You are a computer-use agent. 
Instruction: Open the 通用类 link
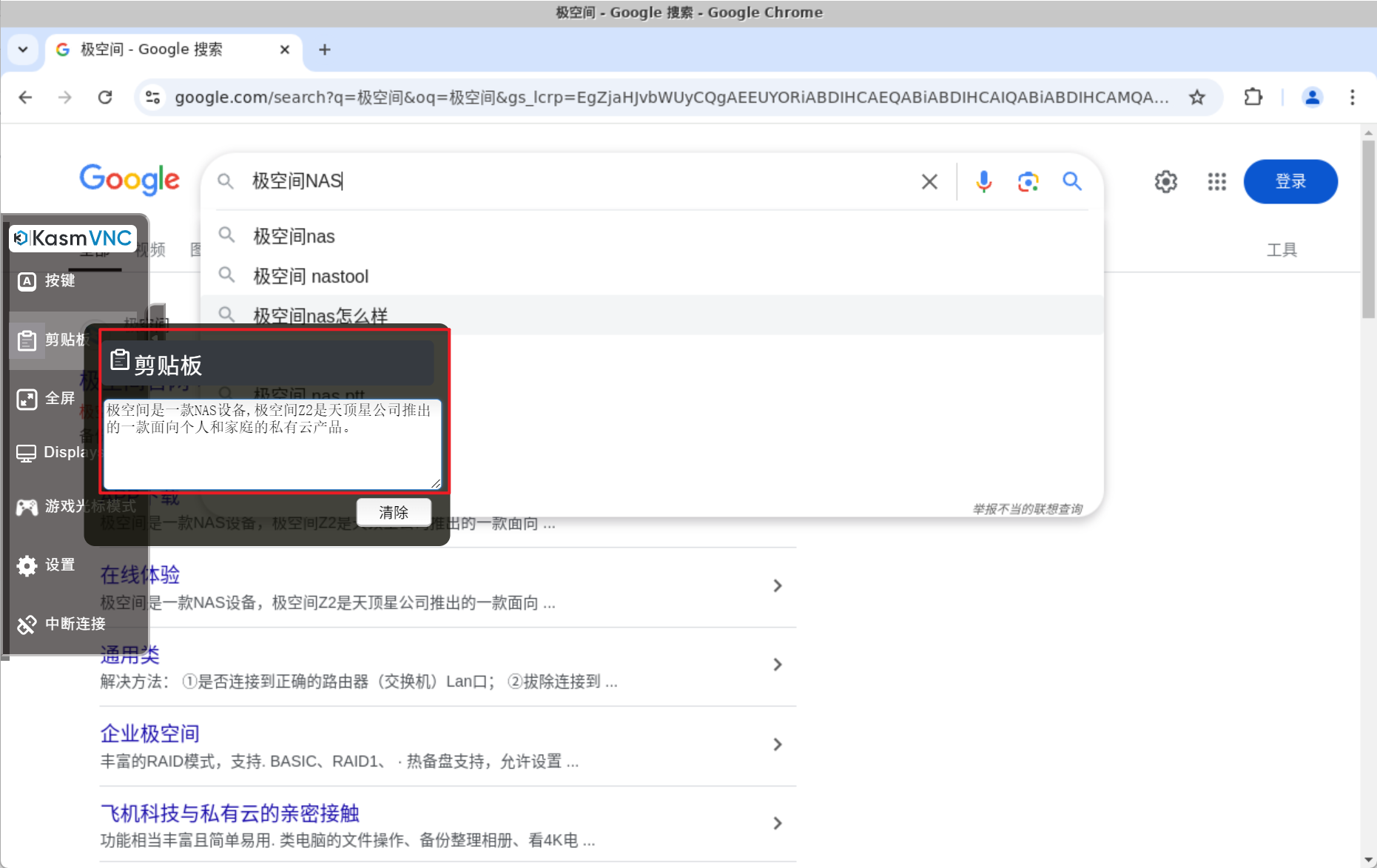(130, 655)
